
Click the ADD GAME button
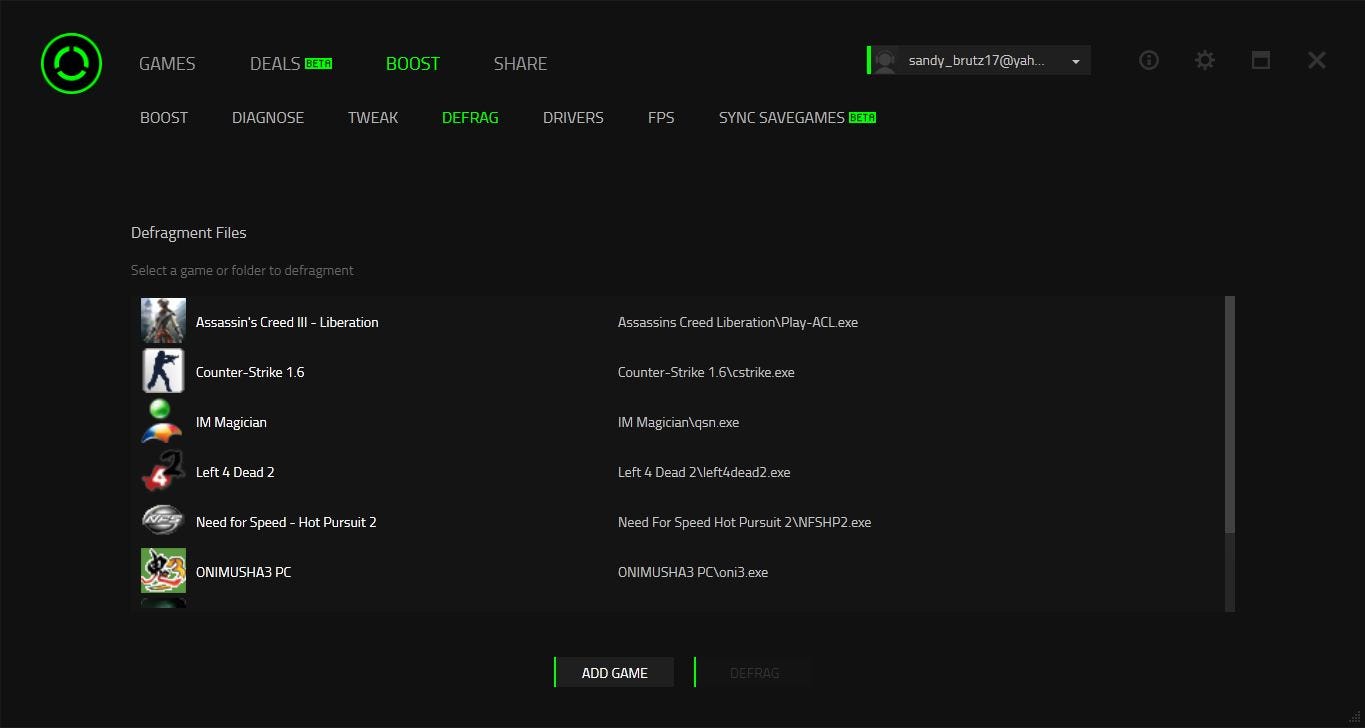point(614,673)
